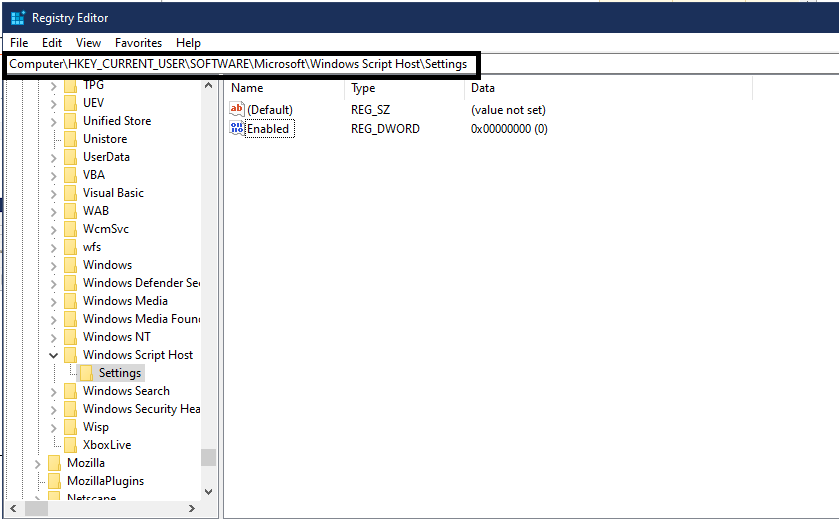Screen dimensions: 839x519
Task: Select the Windows Script Host folder icon
Action: 70,355
